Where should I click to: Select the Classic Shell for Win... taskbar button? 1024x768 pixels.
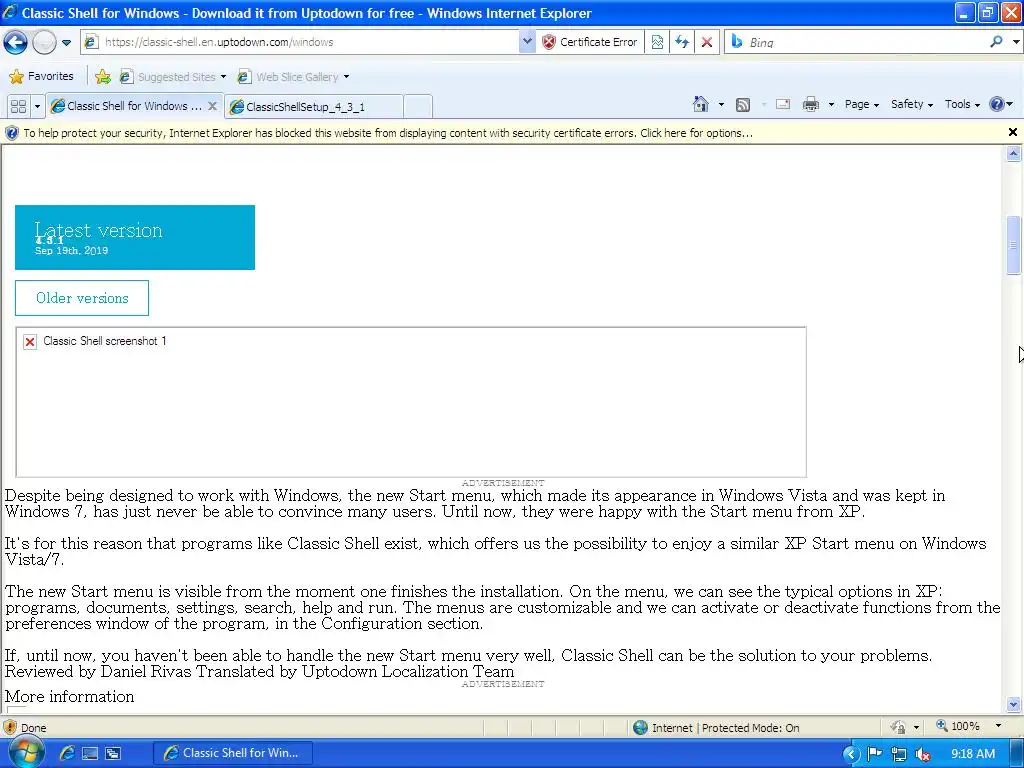point(233,753)
